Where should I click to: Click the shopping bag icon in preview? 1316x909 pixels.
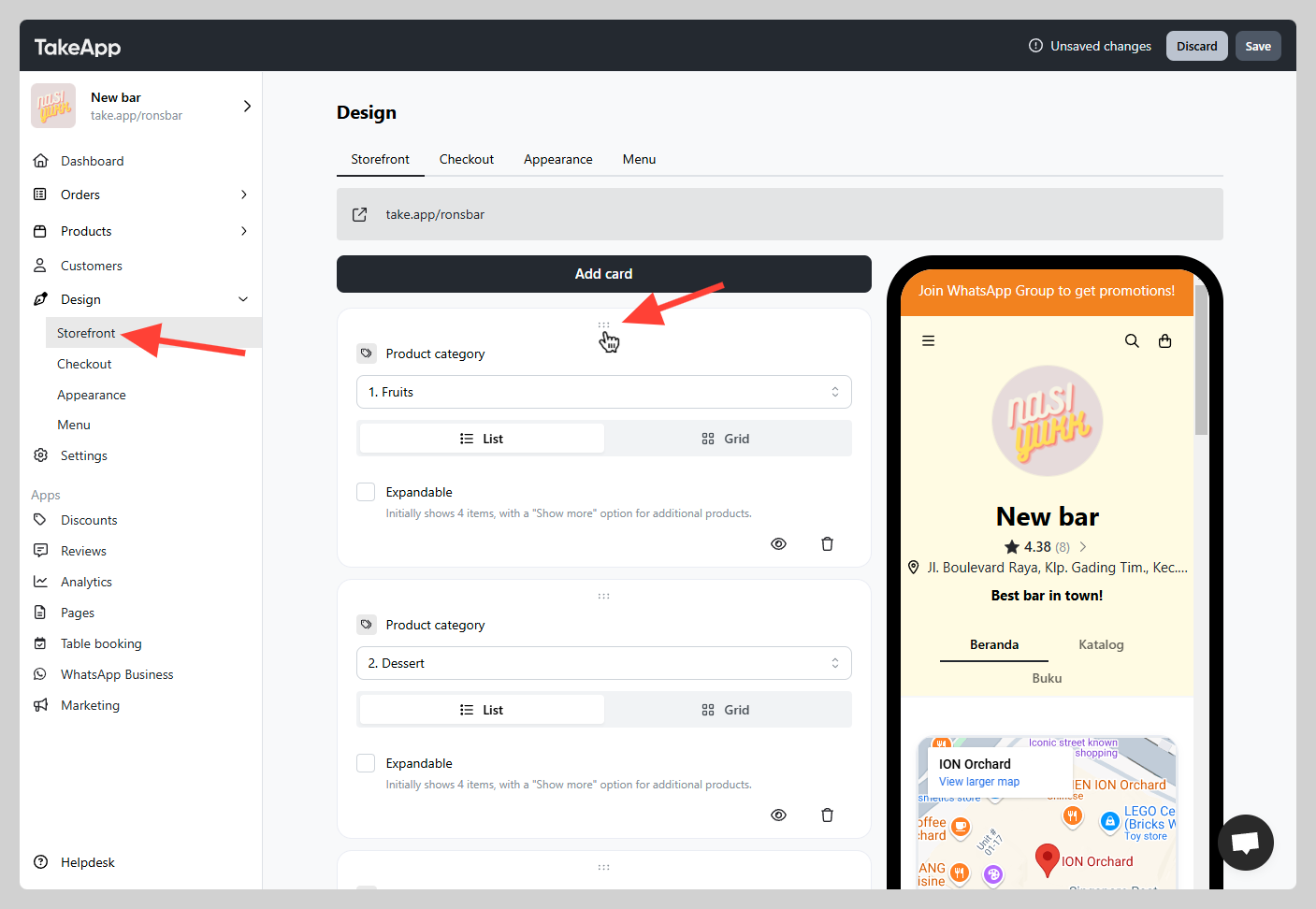[1165, 341]
